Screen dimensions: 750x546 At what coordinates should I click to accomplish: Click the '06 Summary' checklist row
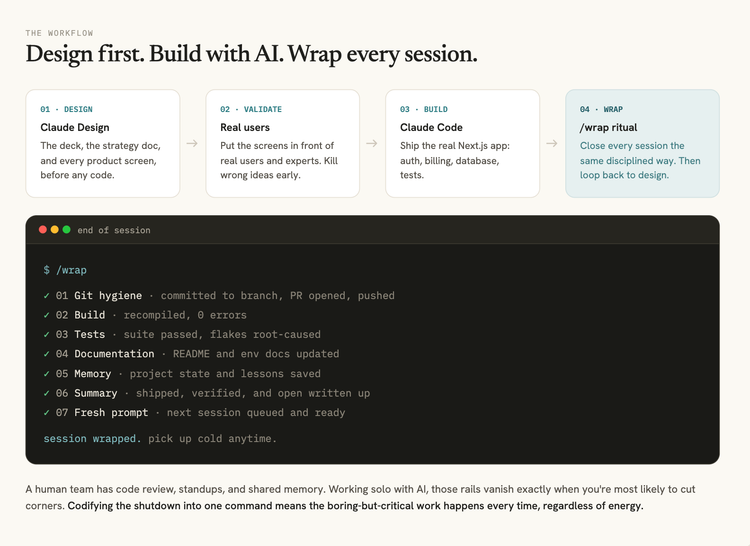[207, 393]
